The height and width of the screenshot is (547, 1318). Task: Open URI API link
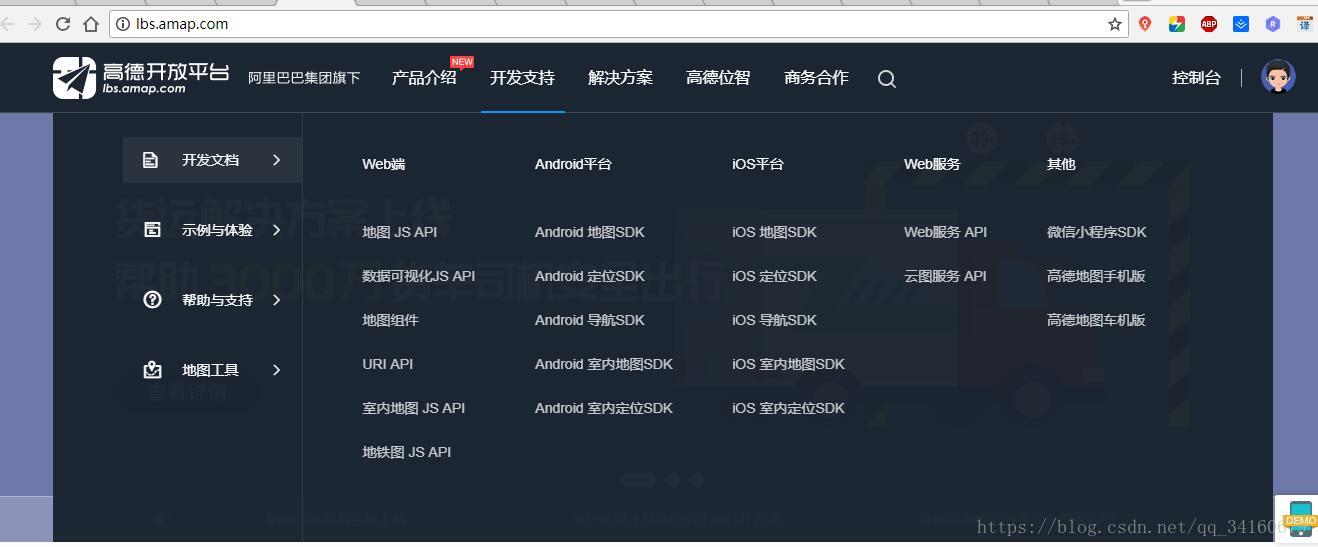point(387,364)
